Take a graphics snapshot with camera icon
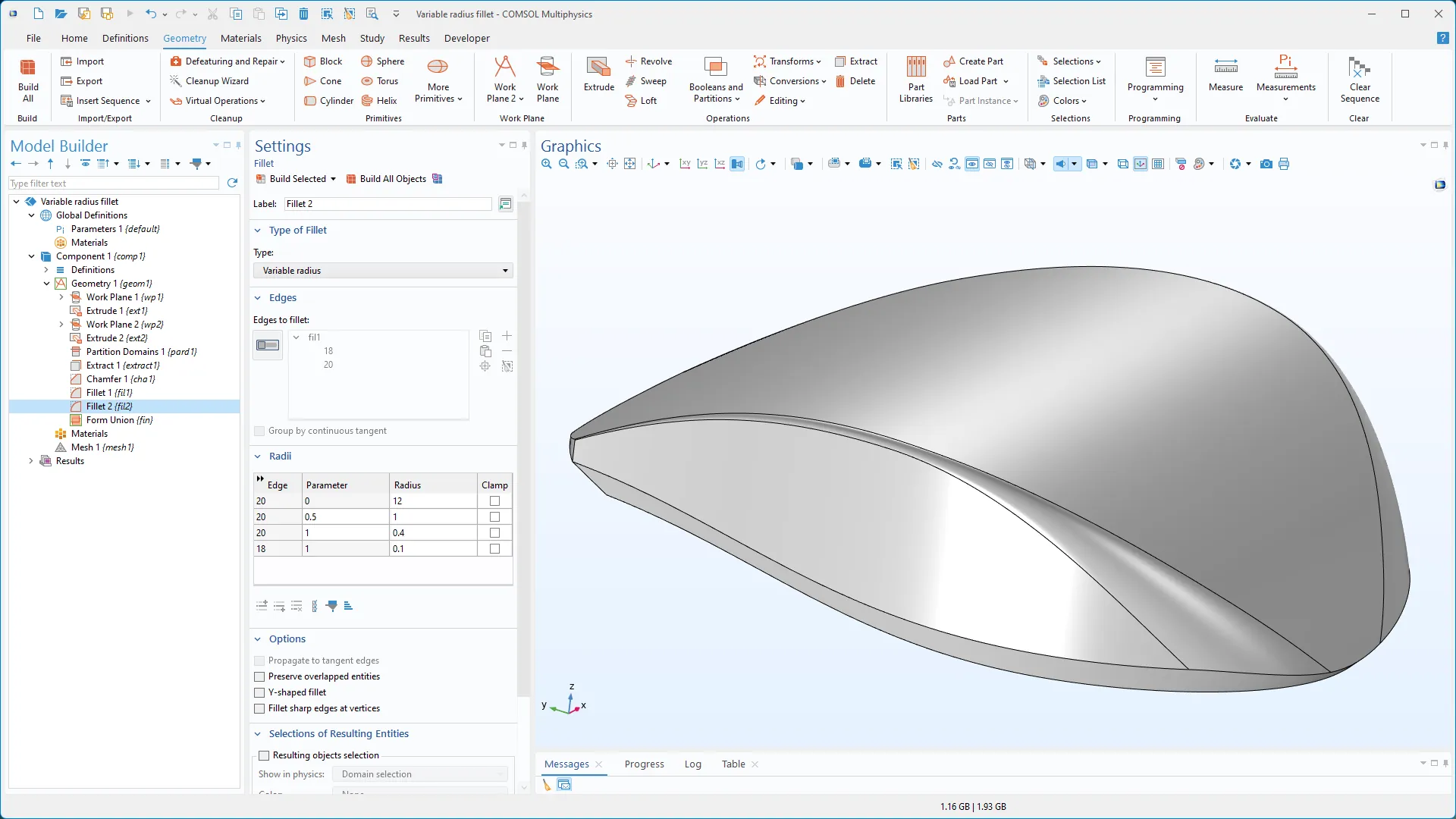1456x819 pixels. coord(1266,164)
